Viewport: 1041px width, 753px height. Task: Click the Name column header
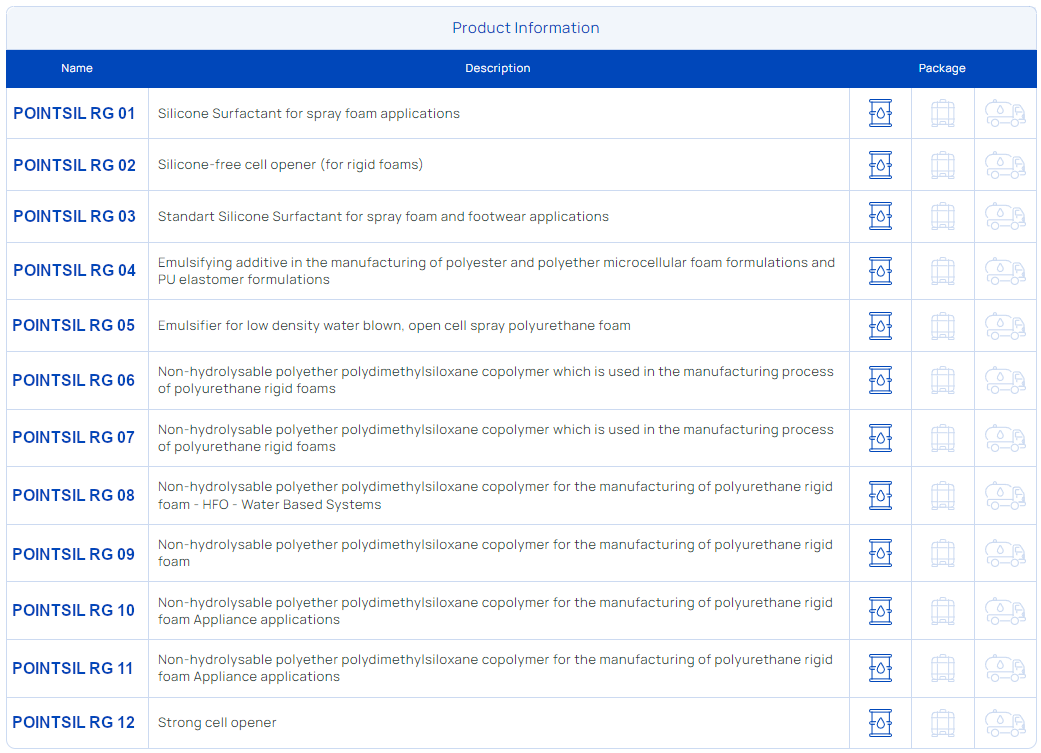click(x=77, y=69)
